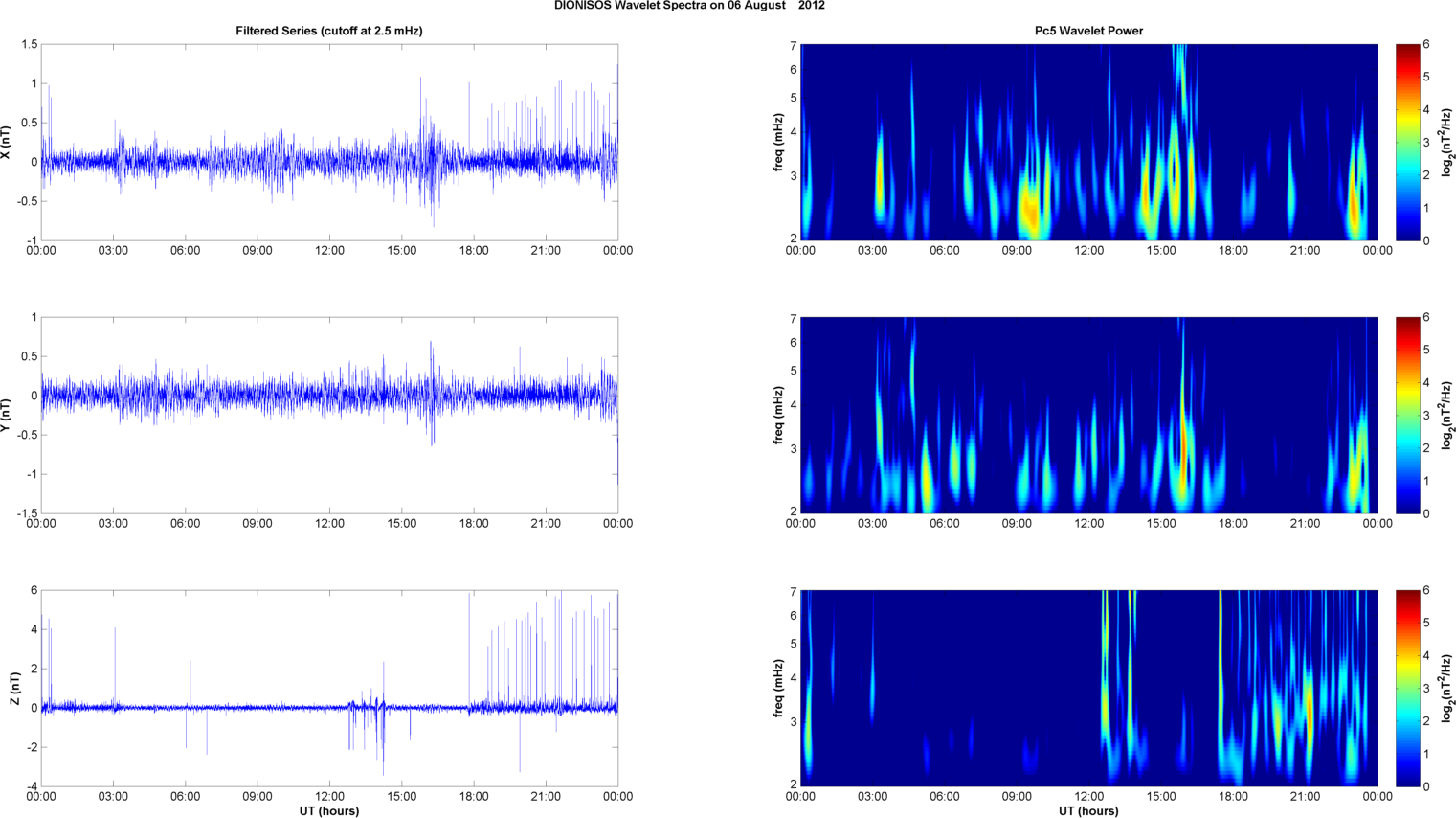Click the colorbar beside the Z wavelet spectrogram
This screenshot has height=818, width=1456.
[1407, 688]
